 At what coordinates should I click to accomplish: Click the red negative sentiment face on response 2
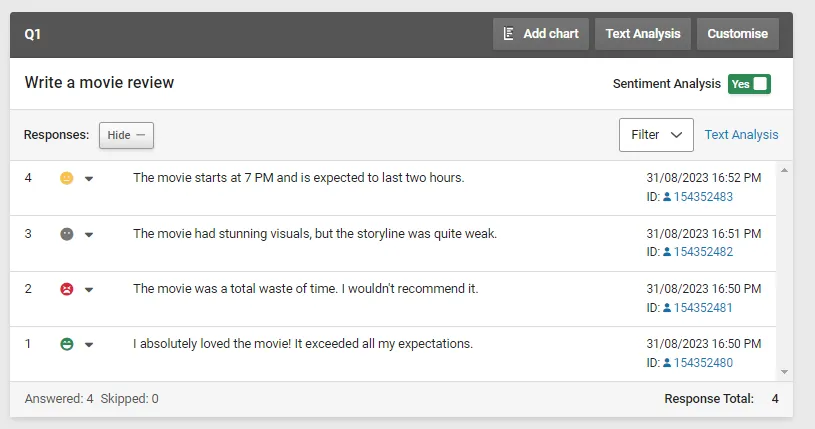[67, 289]
